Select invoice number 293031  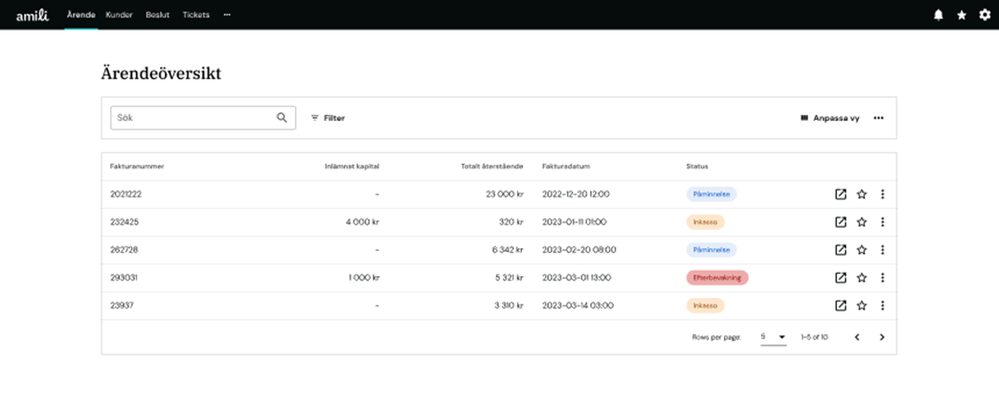(x=124, y=278)
